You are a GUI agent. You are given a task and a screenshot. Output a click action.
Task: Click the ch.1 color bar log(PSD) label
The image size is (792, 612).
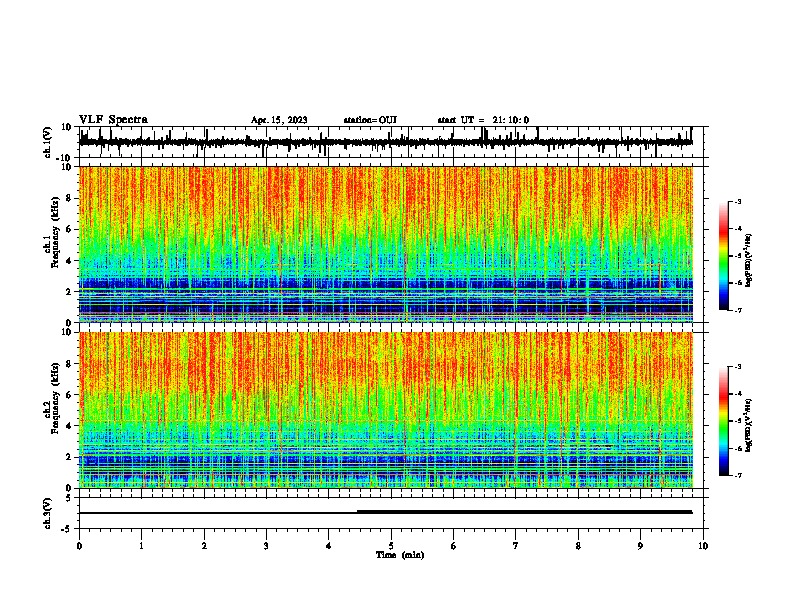[749, 261]
